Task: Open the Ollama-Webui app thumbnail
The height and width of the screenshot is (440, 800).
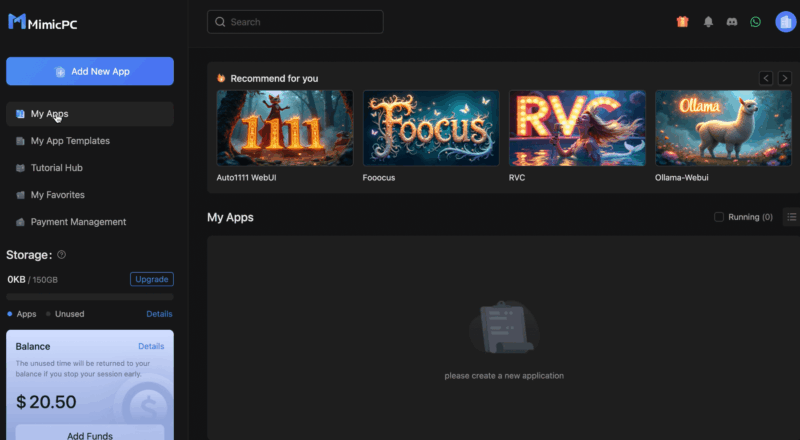Action: 723,128
